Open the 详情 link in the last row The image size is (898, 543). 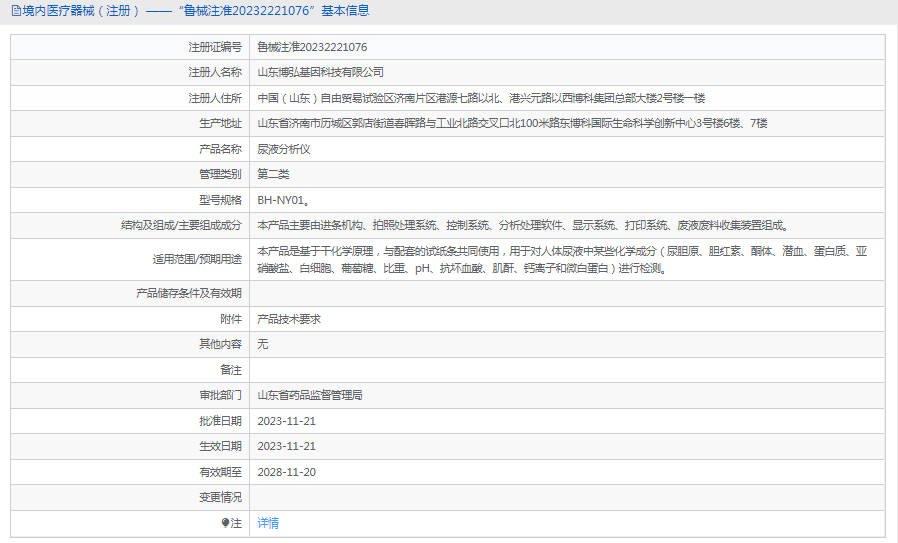tap(268, 523)
